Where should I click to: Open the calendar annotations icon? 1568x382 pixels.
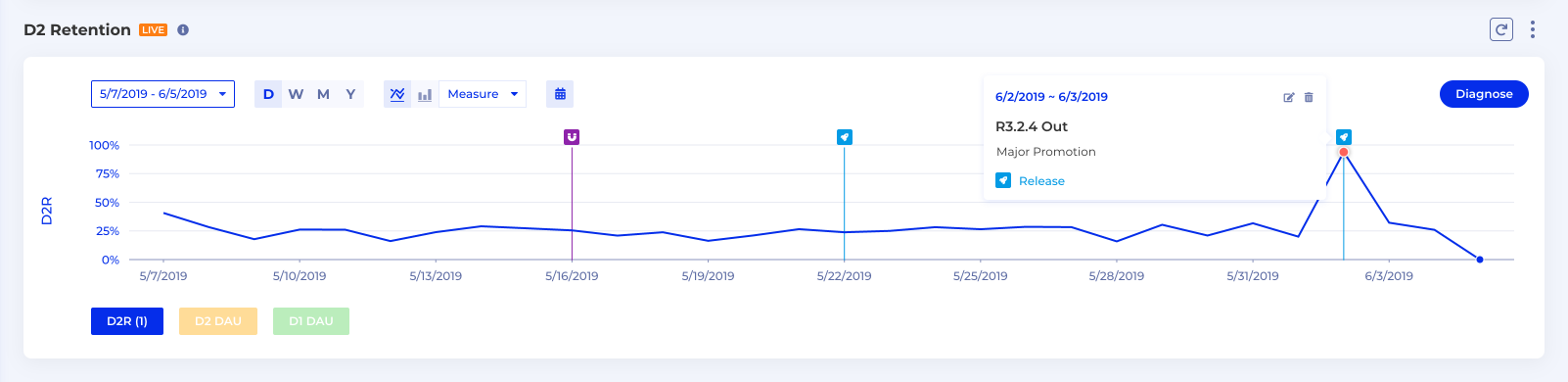pyautogui.click(x=560, y=94)
